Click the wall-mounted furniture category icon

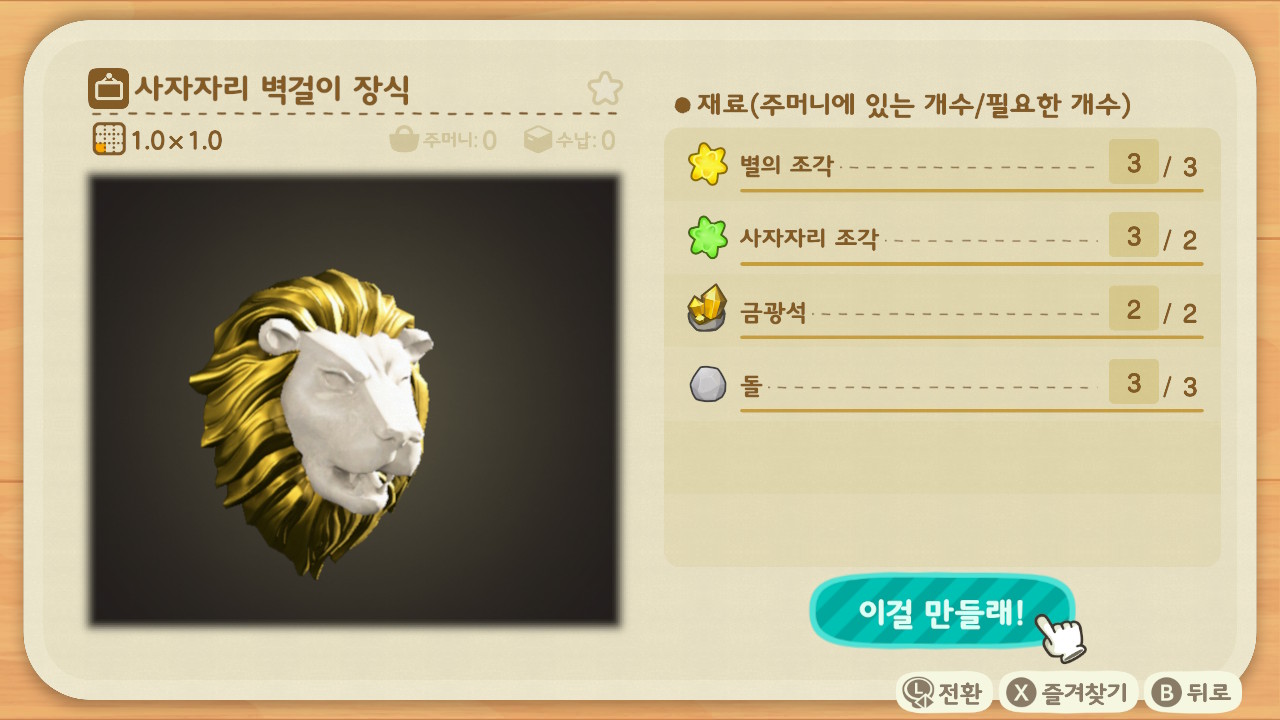107,89
